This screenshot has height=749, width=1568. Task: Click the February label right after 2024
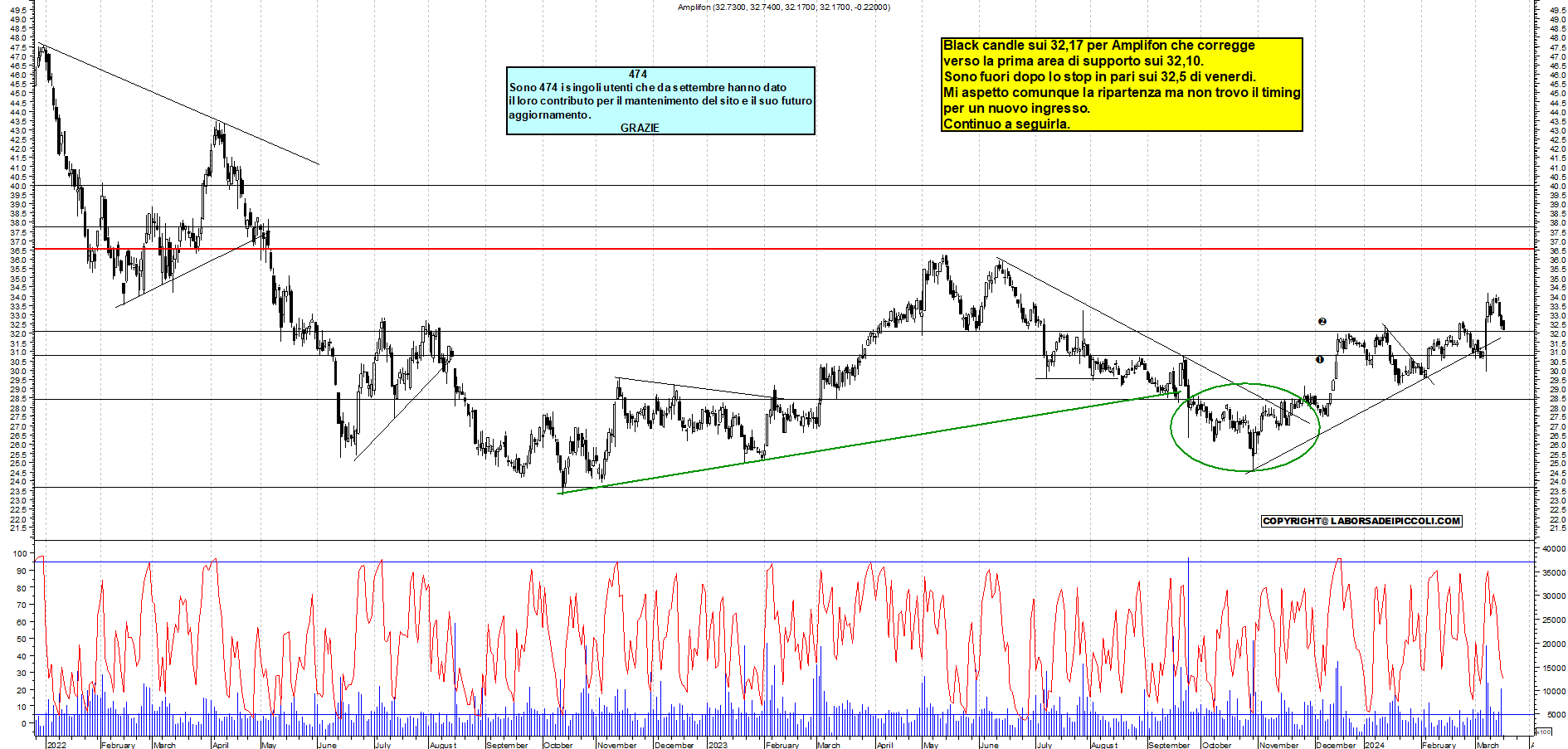pyautogui.click(x=1439, y=745)
